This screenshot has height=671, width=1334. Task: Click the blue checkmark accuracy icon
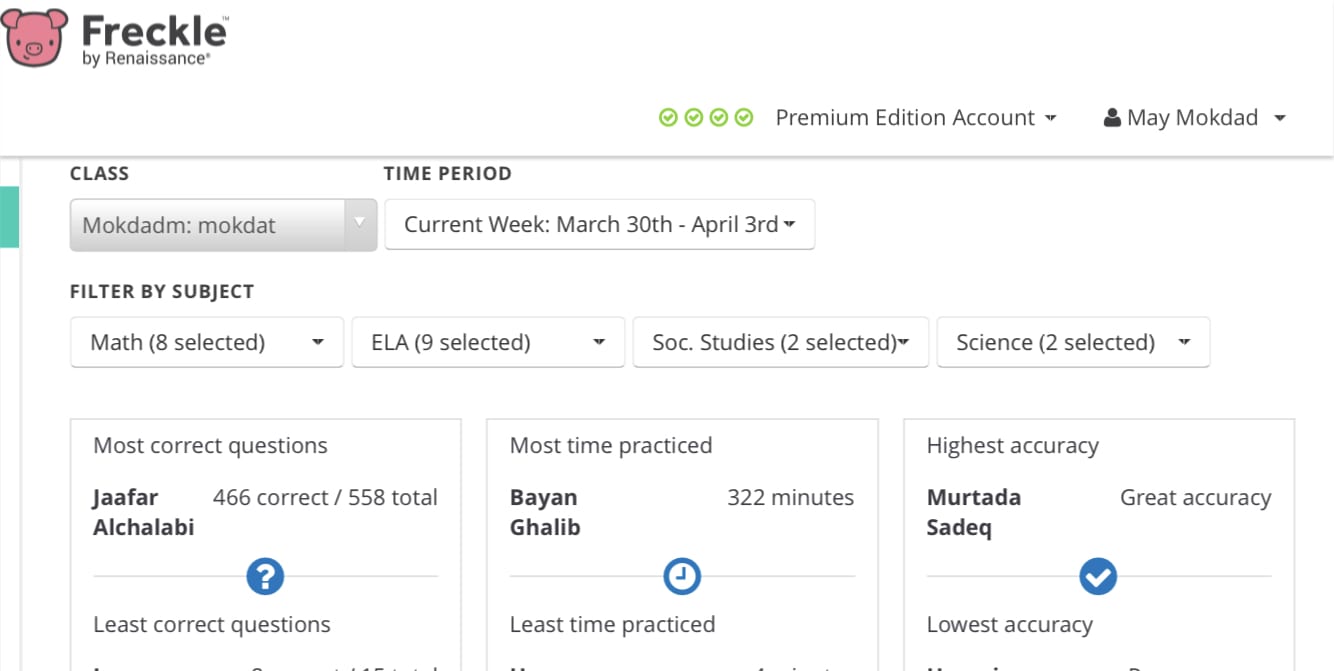1098,576
